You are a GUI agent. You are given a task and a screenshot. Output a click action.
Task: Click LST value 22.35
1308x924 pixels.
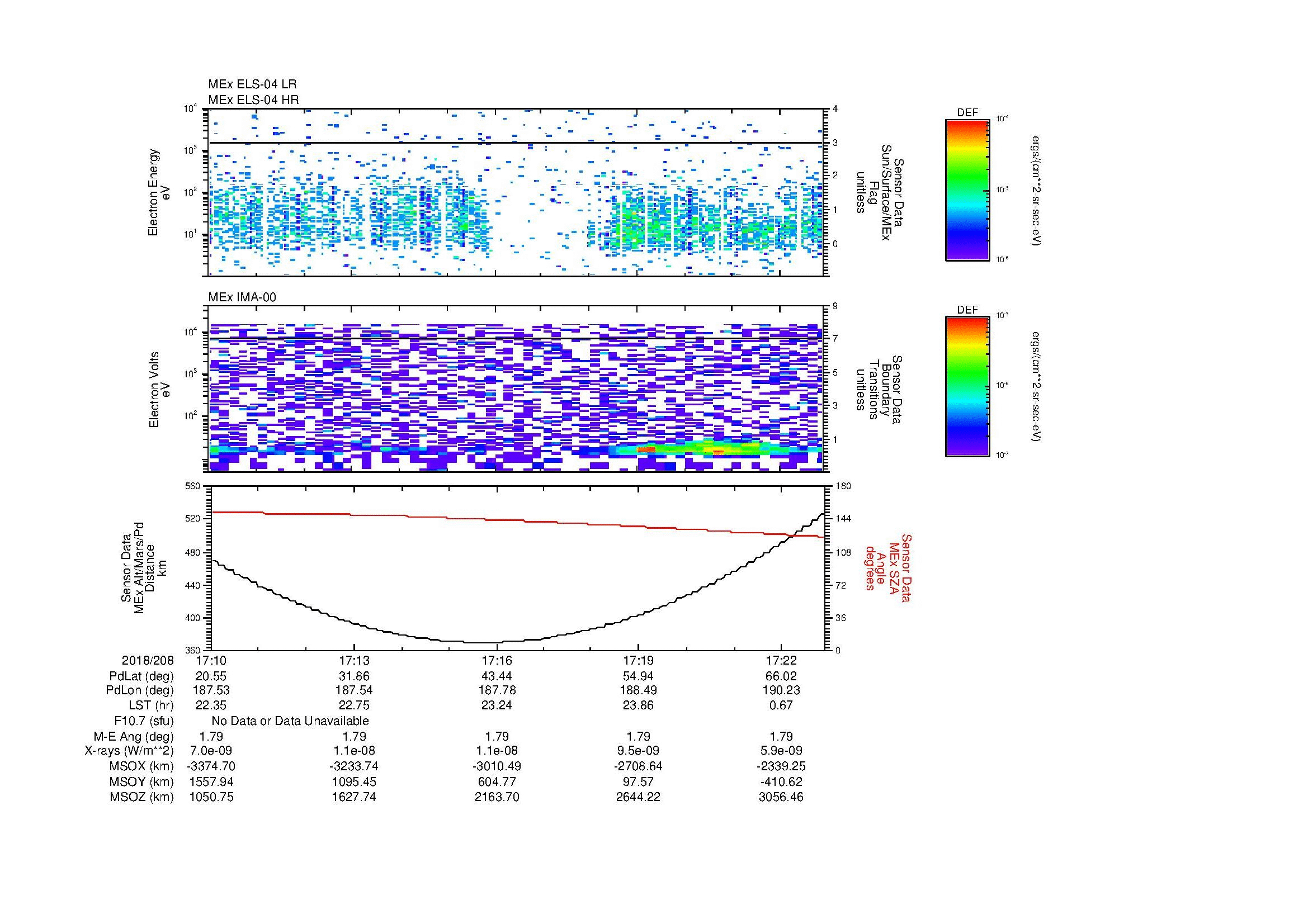point(211,705)
